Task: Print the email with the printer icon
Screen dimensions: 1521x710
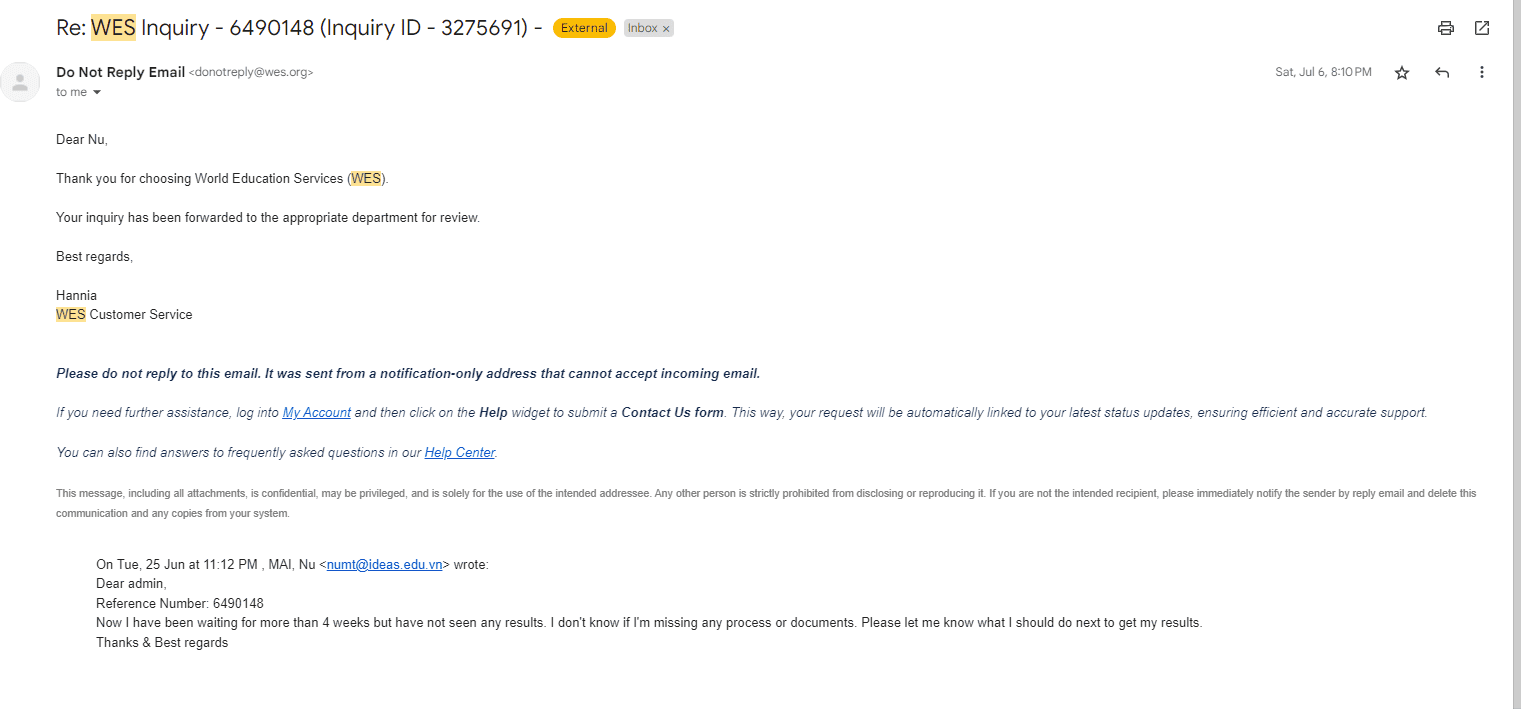Action: [1445, 28]
